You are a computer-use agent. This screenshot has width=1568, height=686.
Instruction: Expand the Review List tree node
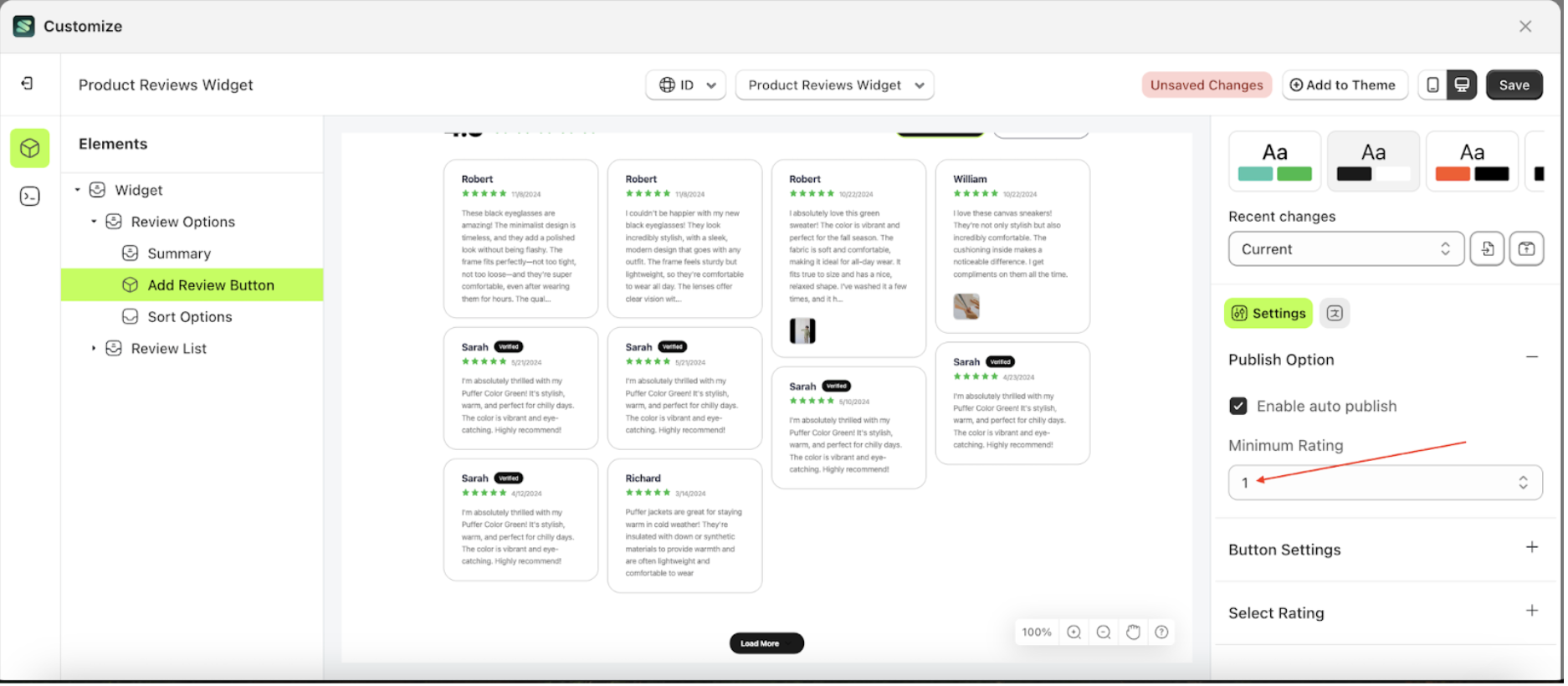click(x=95, y=349)
